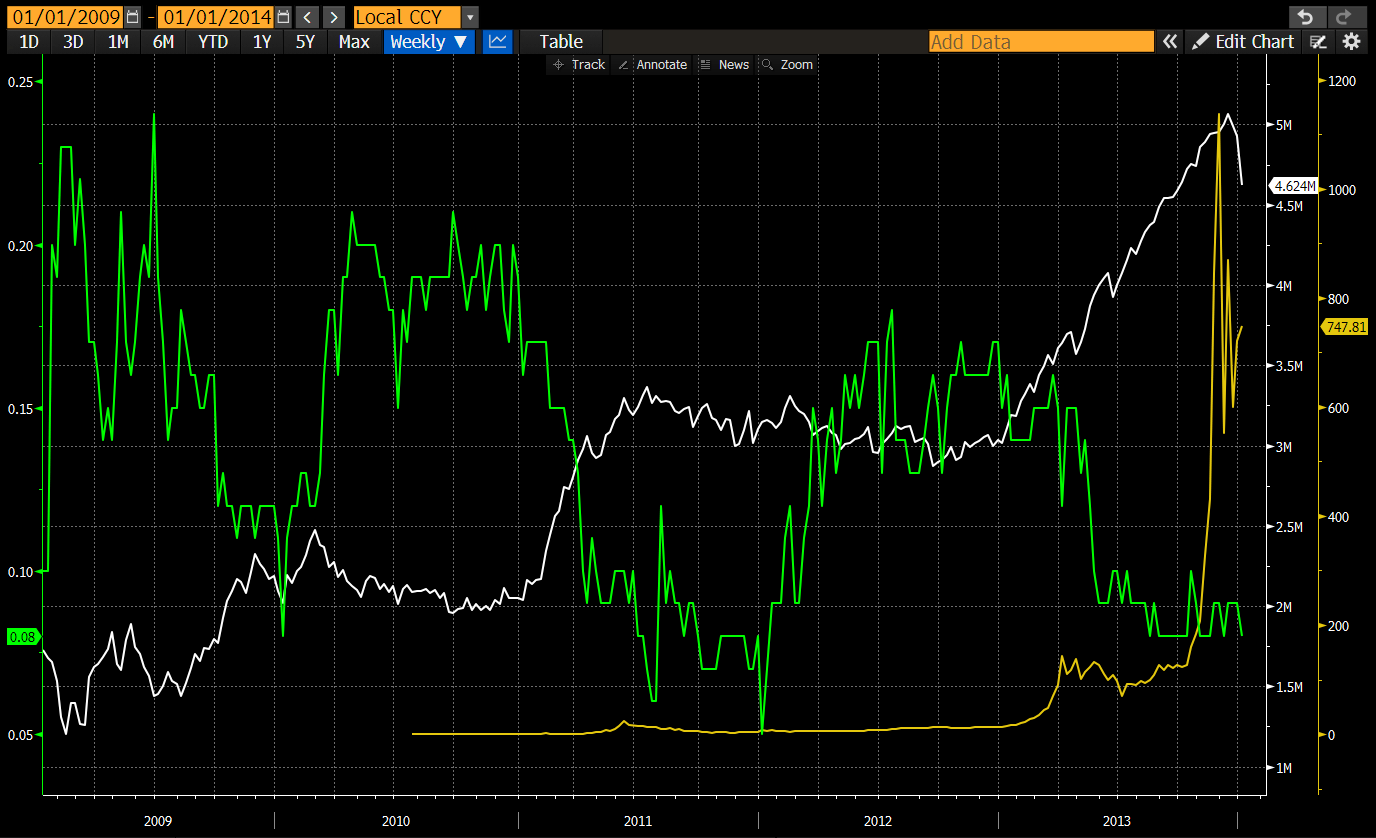Click the green 0.08 axis value label
The width and height of the screenshot is (1376, 838).
pyautogui.click(x=21, y=637)
